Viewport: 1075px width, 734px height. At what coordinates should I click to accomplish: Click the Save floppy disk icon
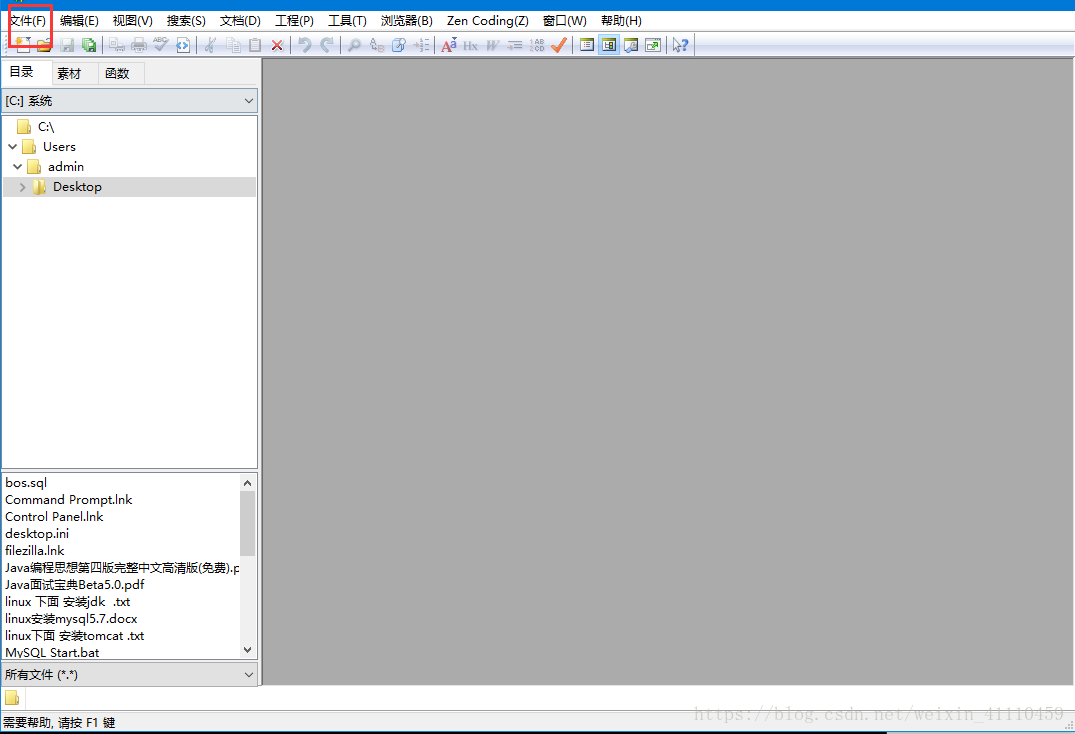67,45
